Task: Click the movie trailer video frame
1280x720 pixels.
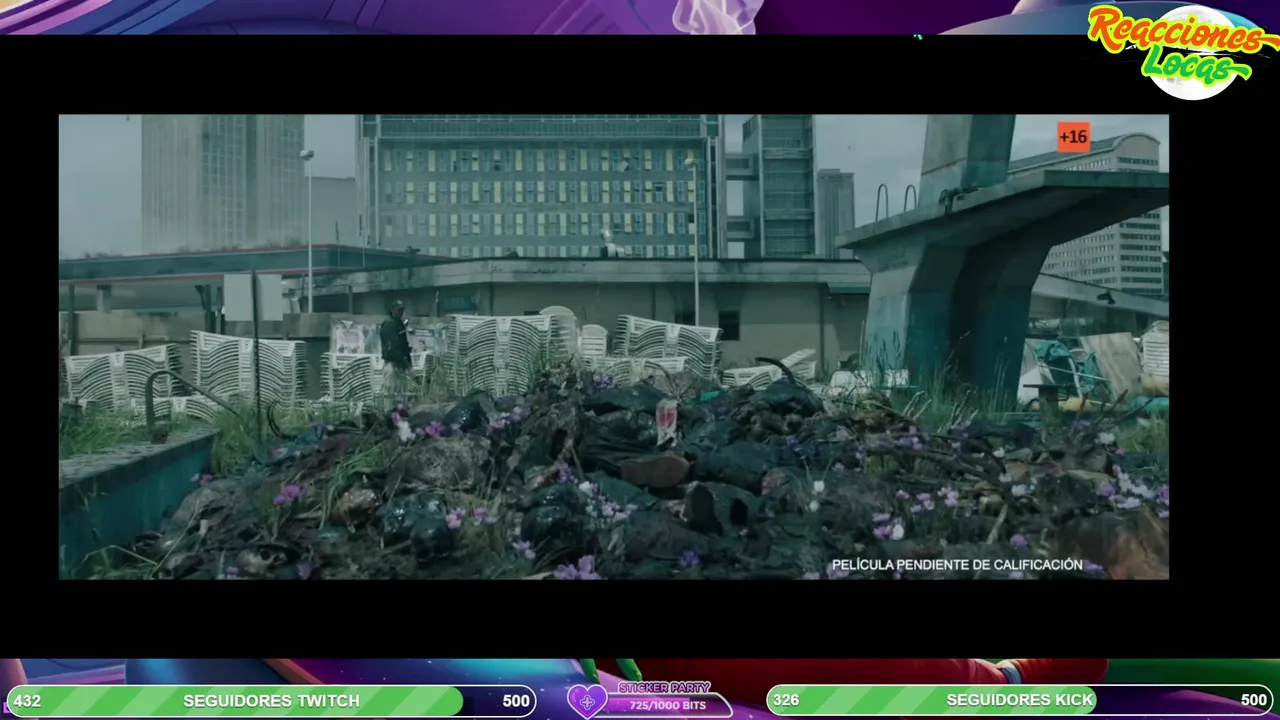Action: click(613, 347)
